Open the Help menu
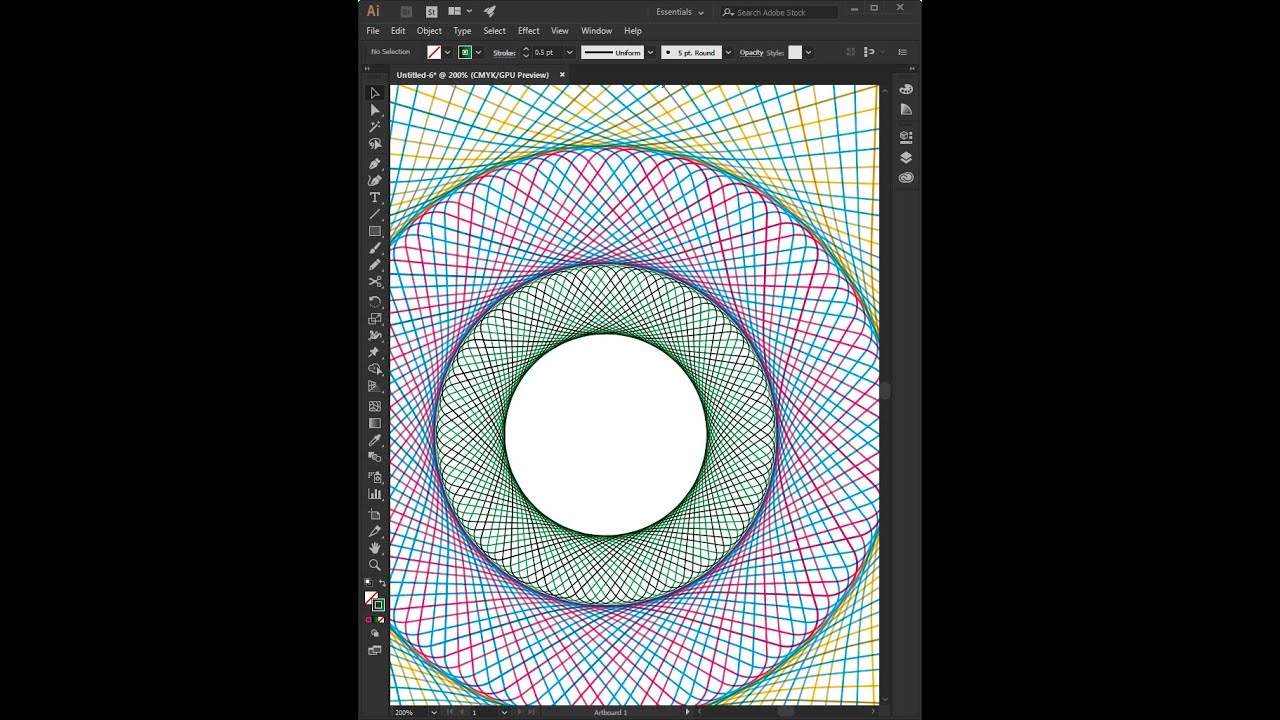This screenshot has height=720, width=1280. 633,31
